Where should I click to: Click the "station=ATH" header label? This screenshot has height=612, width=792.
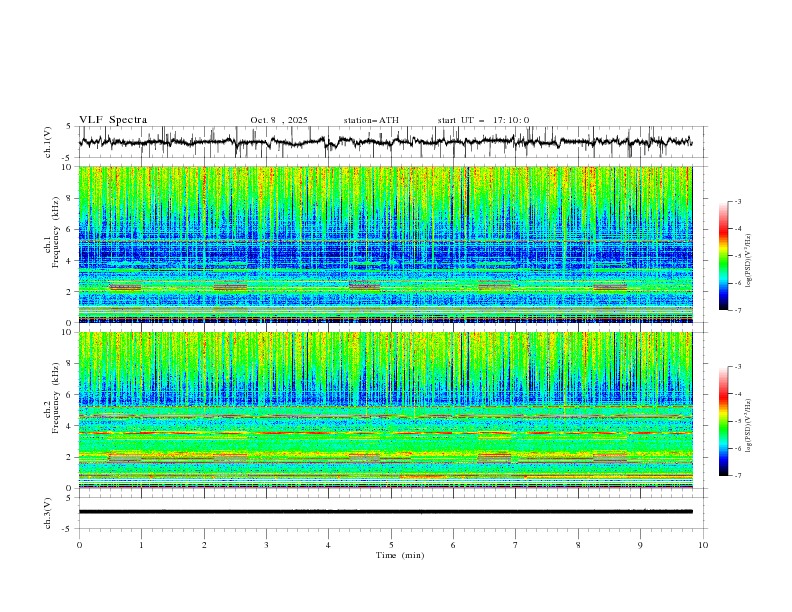[x=371, y=120]
